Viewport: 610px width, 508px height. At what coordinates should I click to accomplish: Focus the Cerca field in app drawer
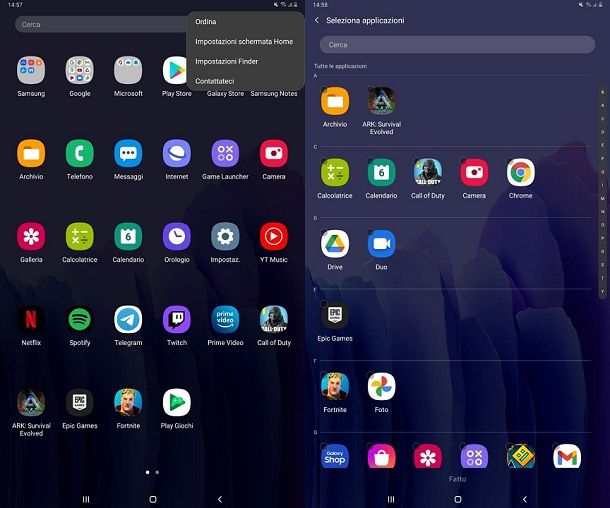pyautogui.click(x=101, y=25)
